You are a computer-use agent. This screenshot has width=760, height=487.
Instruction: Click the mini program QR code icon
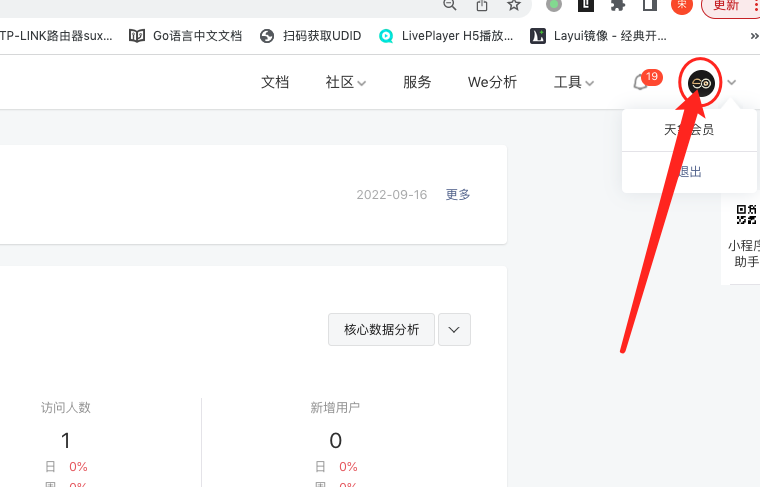[x=746, y=214]
